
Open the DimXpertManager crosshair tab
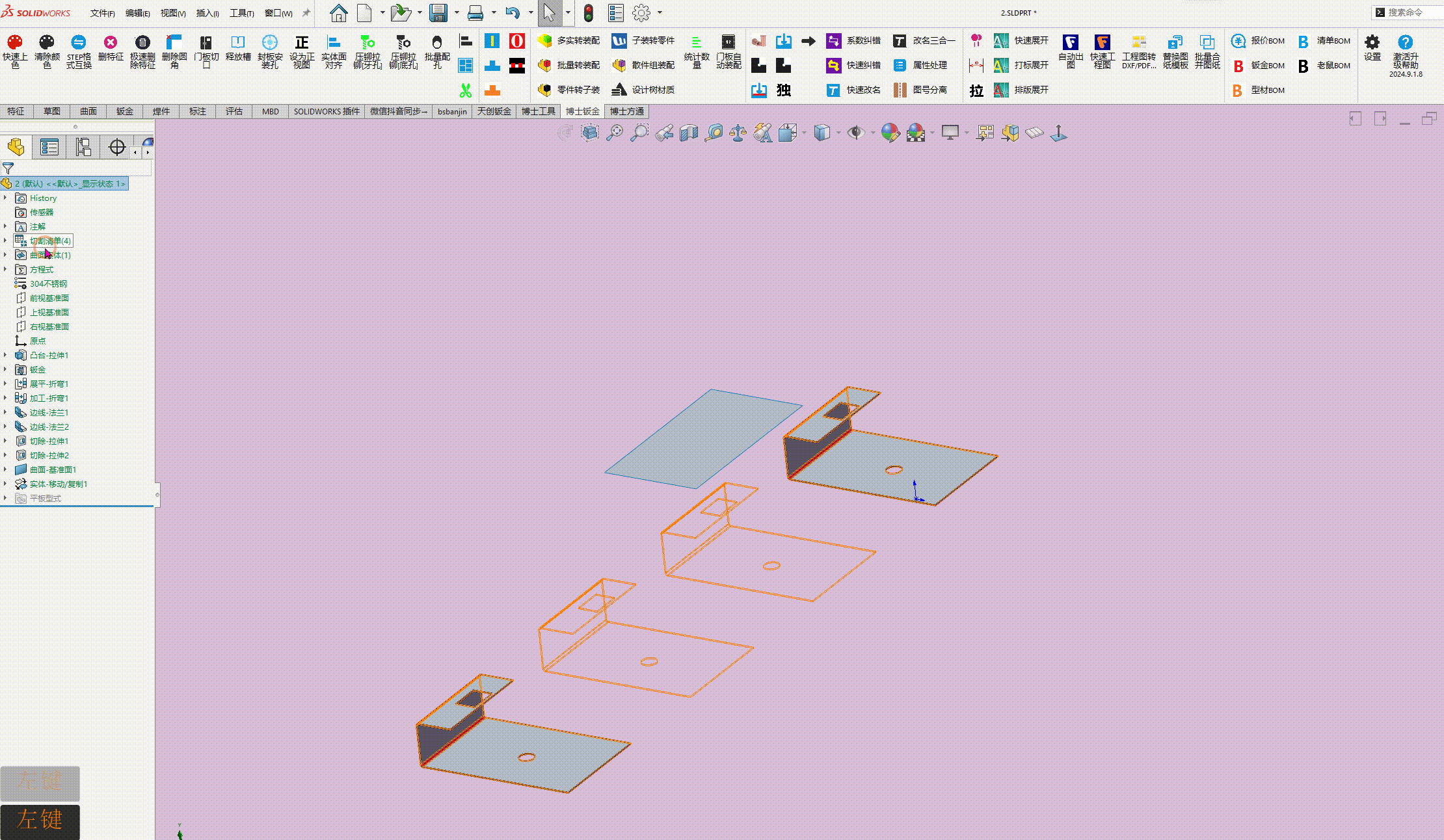coord(117,147)
